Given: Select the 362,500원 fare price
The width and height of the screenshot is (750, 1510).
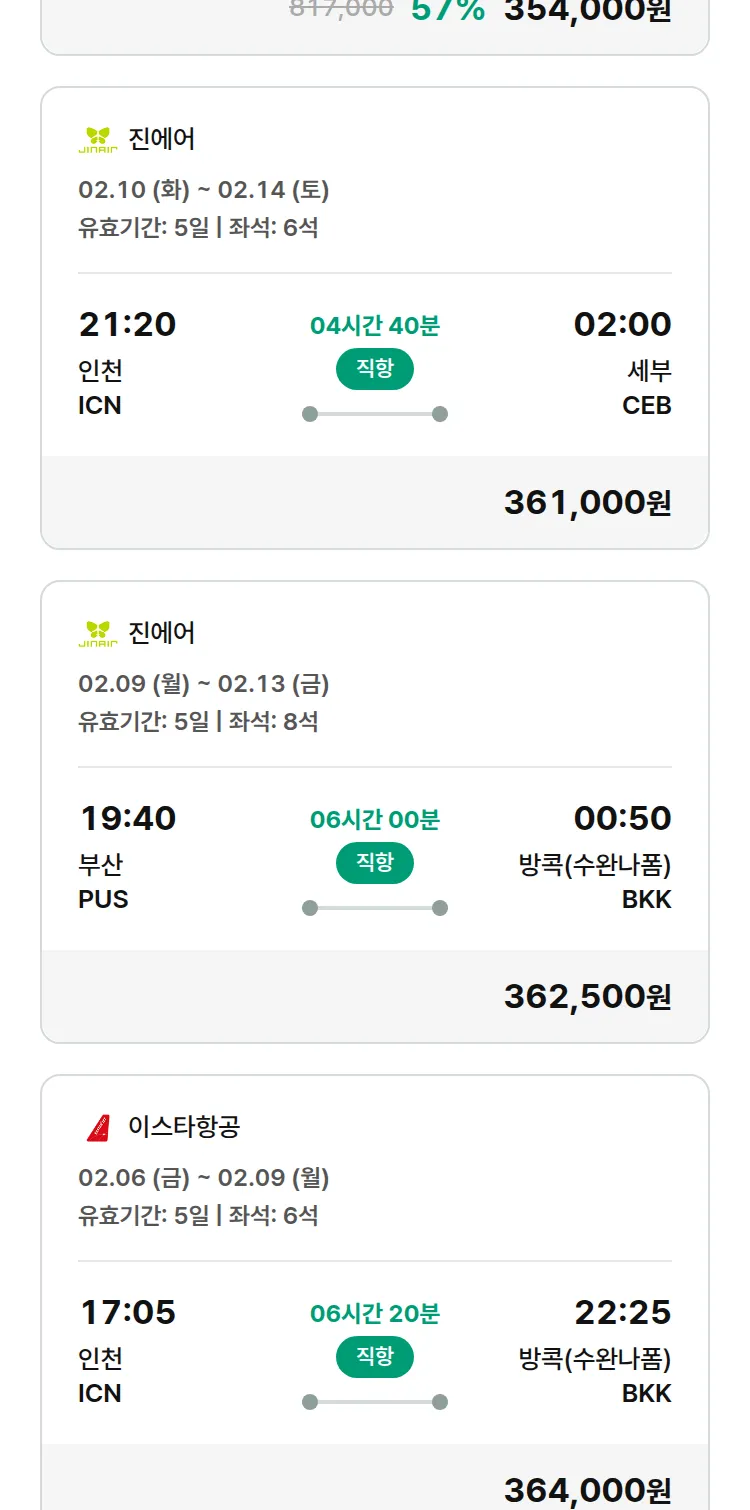Looking at the screenshot, I should coord(587,996).
